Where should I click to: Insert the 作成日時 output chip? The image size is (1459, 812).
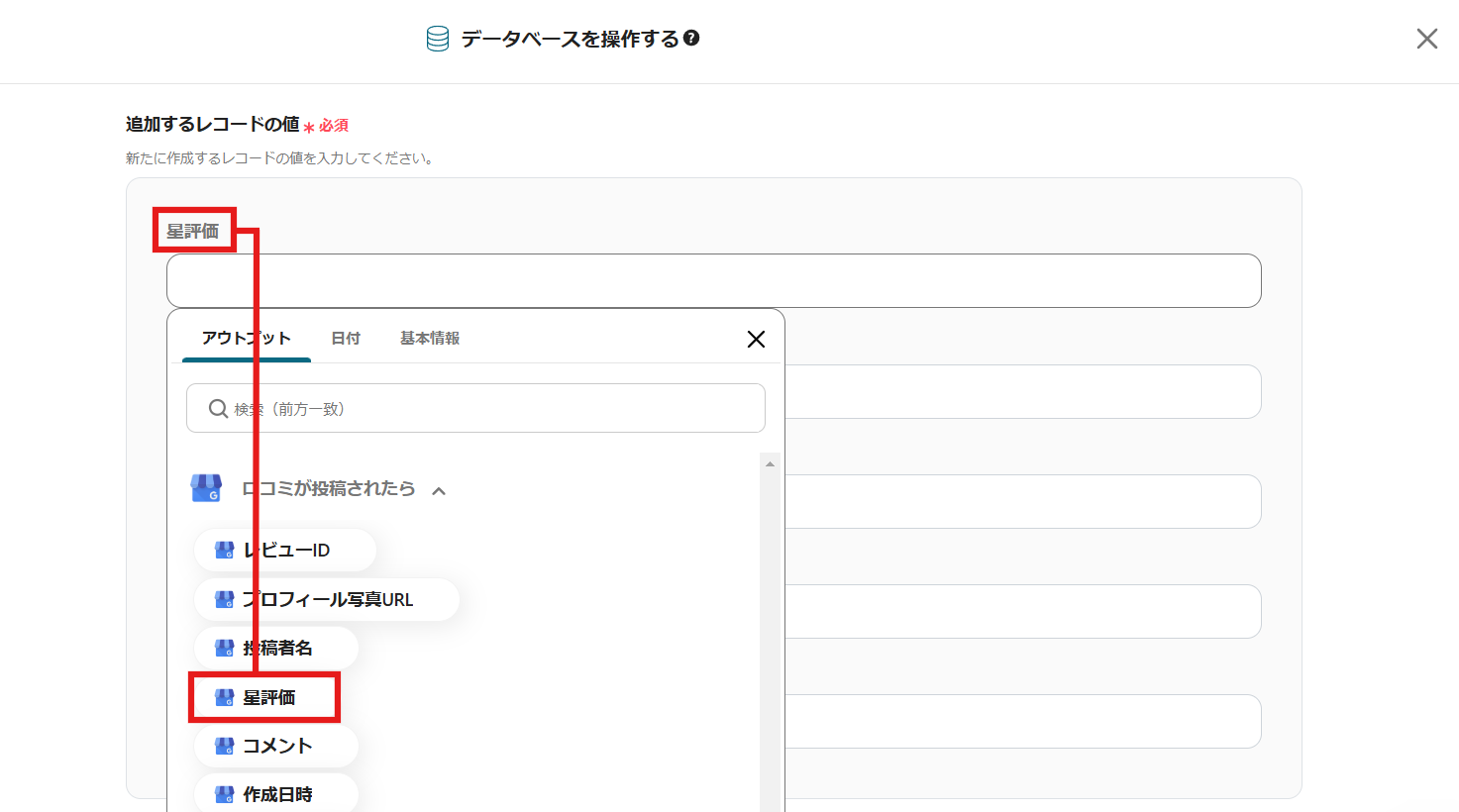coord(276,794)
